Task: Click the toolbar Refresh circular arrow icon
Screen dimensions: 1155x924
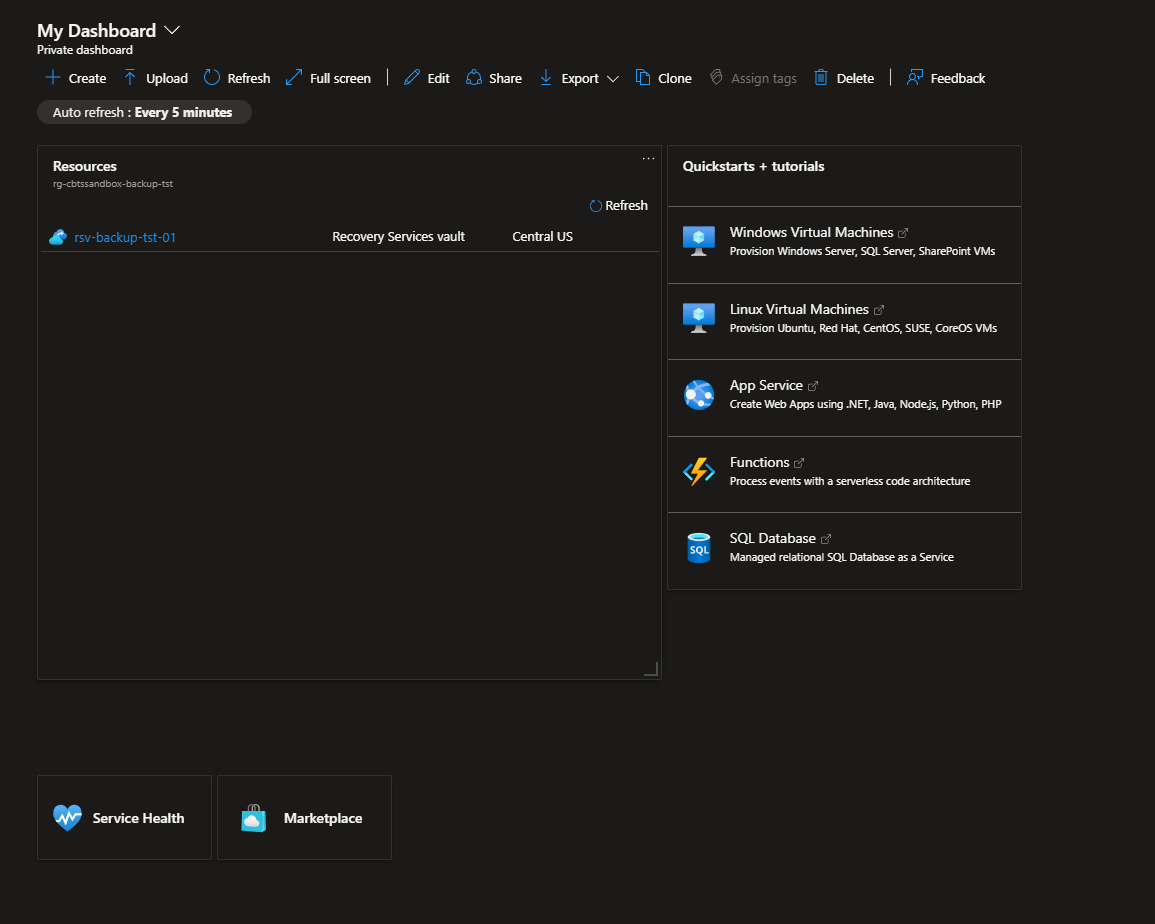Action: pyautogui.click(x=211, y=77)
